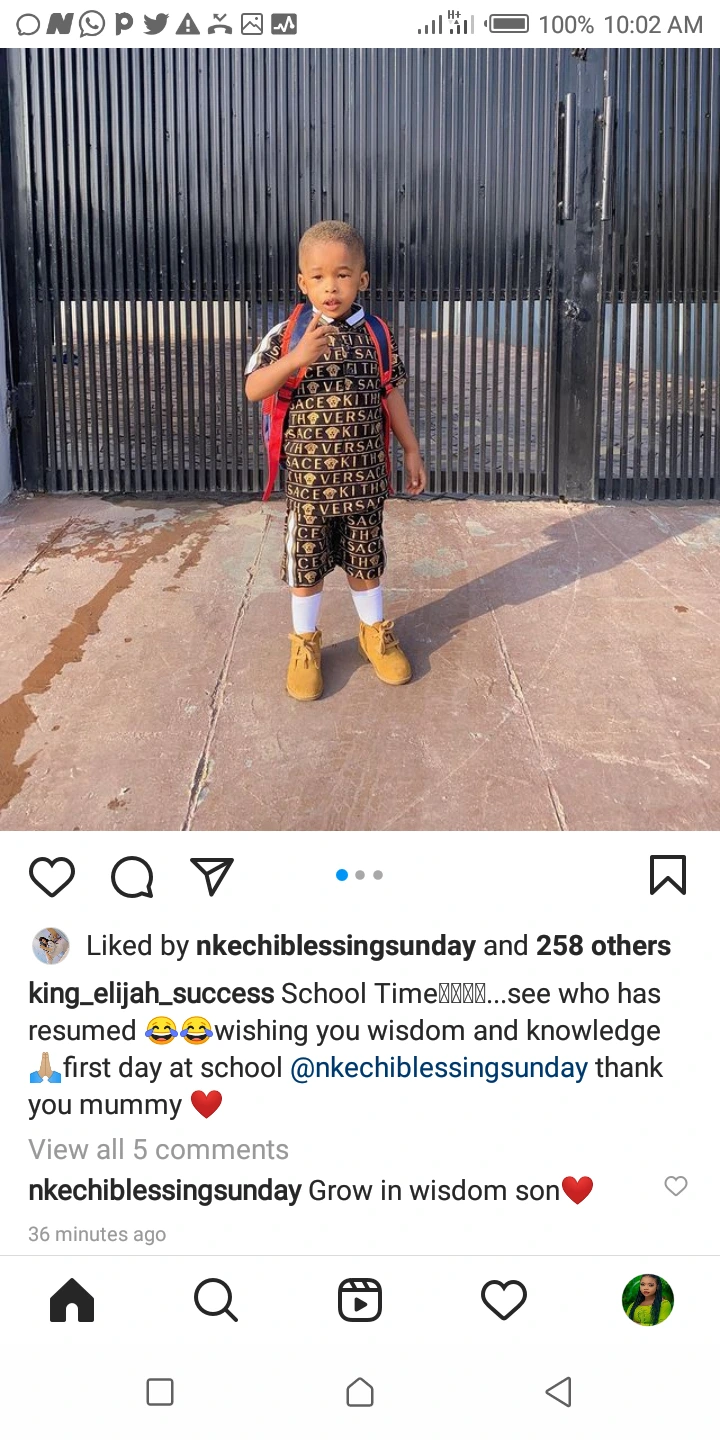The width and height of the screenshot is (720, 1440).
Task: Go to the Home feed tab
Action: pyautogui.click(x=72, y=1300)
